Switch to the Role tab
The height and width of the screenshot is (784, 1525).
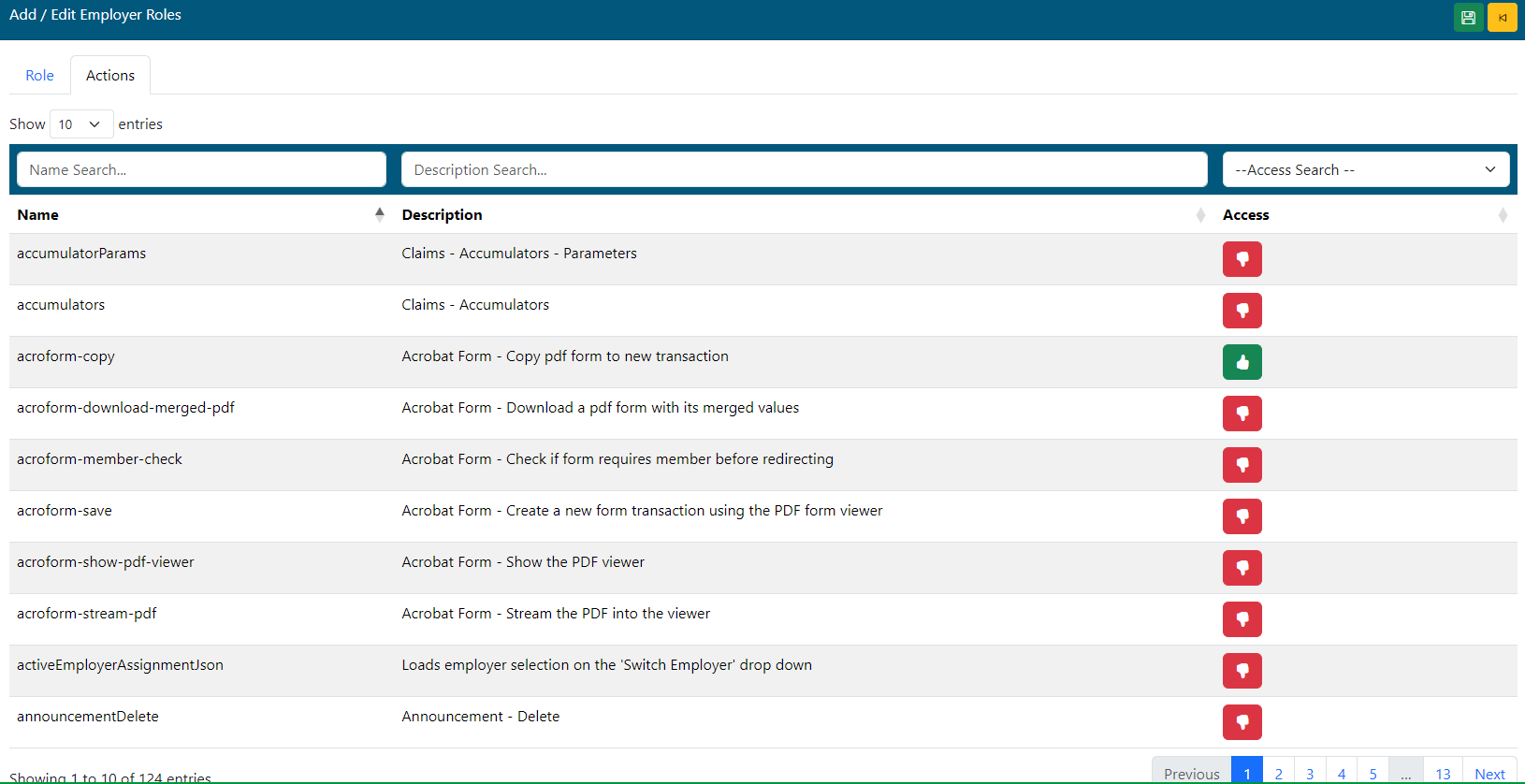click(39, 76)
